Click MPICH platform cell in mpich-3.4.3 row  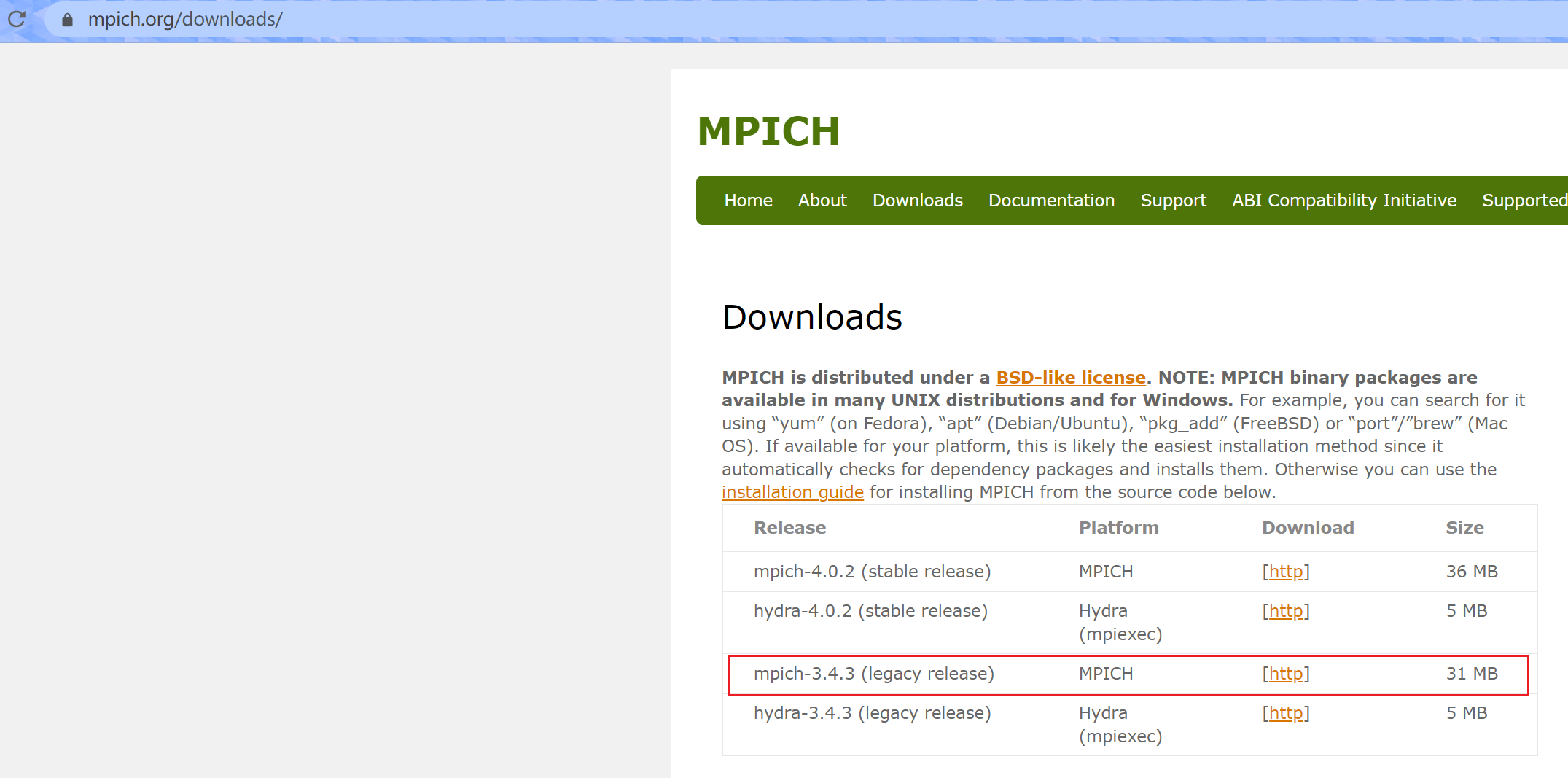coord(1106,674)
